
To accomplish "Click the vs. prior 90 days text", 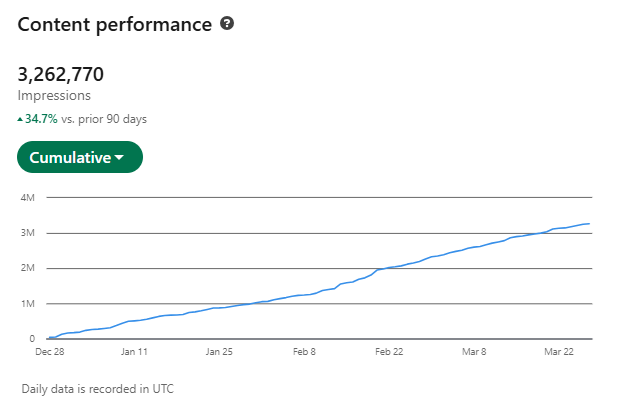I will (x=104, y=119).
